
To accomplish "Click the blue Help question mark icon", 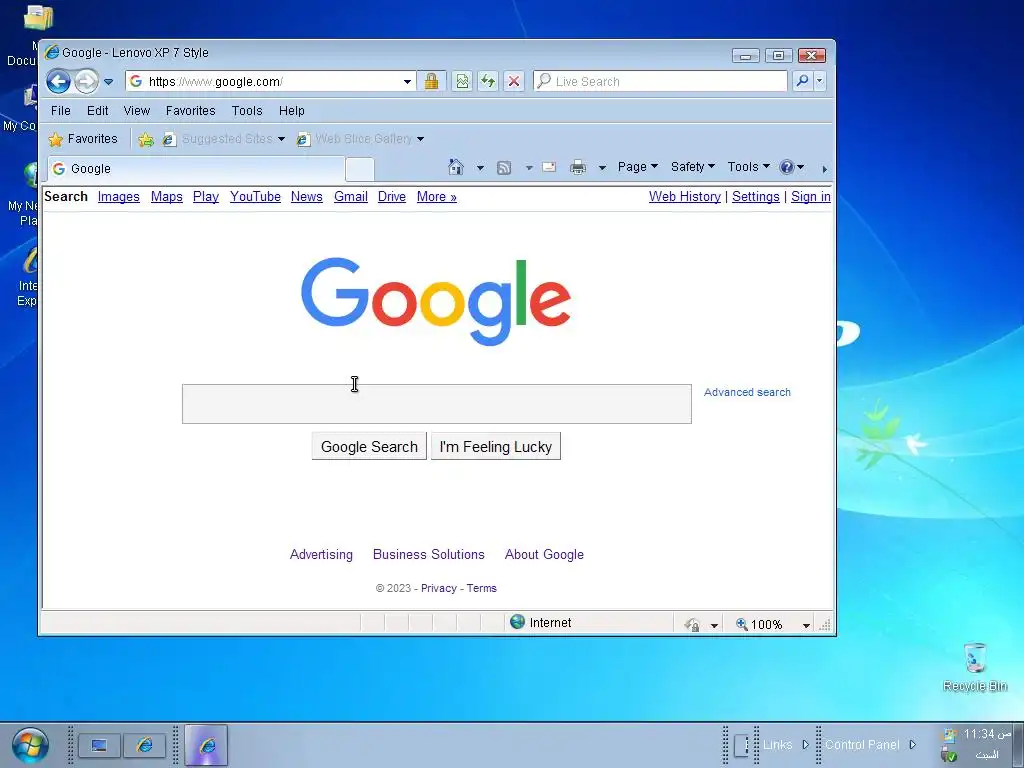I will point(787,167).
